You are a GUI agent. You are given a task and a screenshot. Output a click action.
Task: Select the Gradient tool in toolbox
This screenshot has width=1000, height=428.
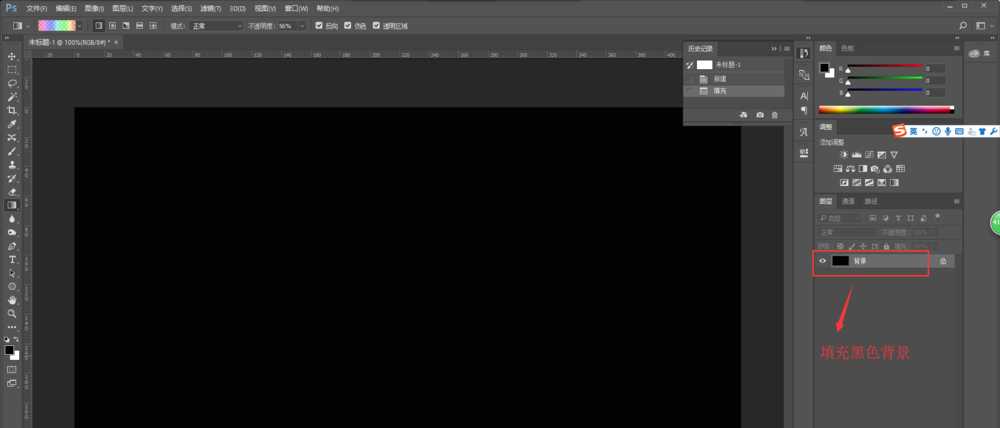point(11,205)
